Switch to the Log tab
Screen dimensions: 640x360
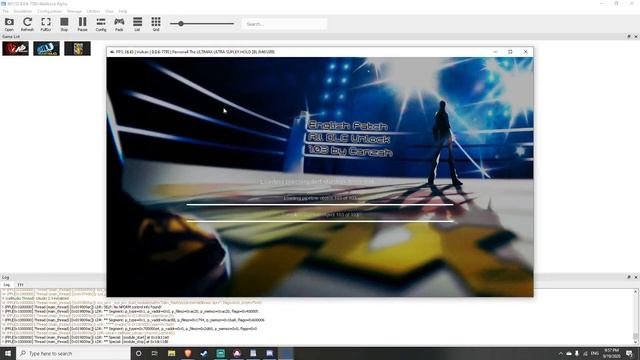7,284
